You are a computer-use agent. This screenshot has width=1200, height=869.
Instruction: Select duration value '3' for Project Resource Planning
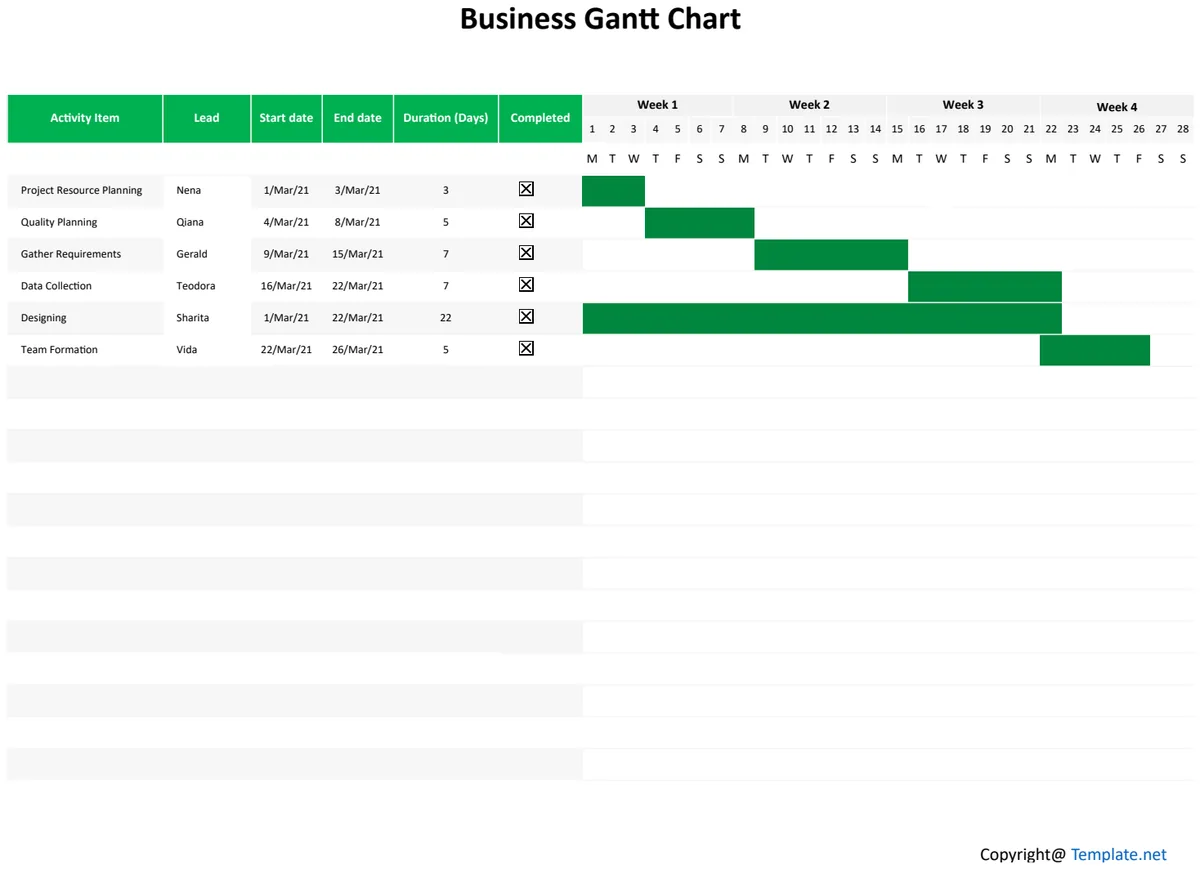tap(446, 190)
